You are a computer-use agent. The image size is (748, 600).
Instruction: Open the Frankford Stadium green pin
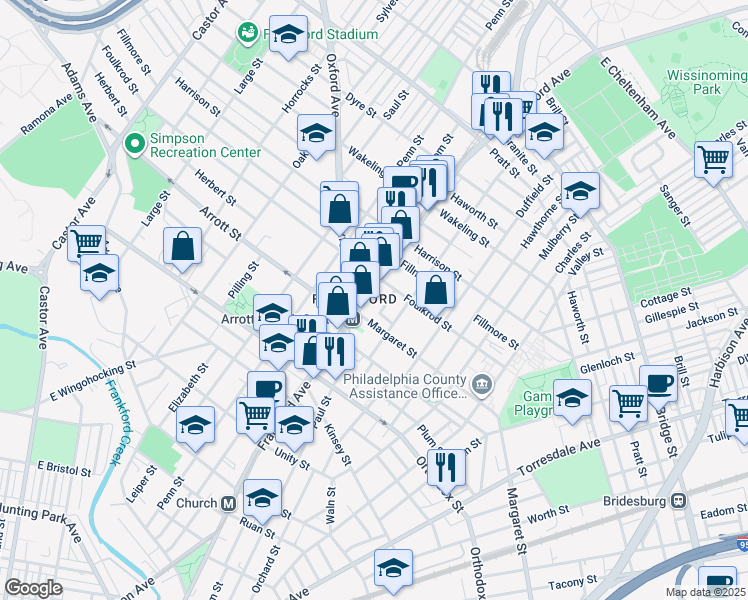coord(248,34)
